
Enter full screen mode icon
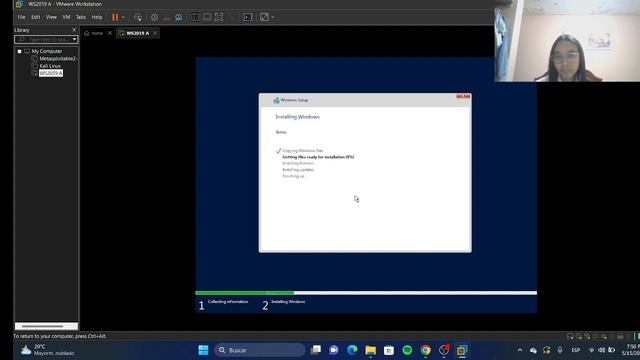[219, 17]
